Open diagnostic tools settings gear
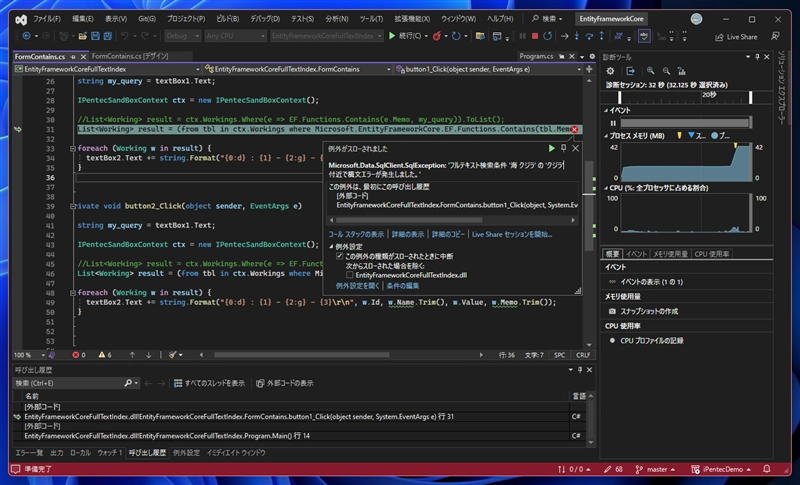The image size is (800, 485). pos(610,71)
